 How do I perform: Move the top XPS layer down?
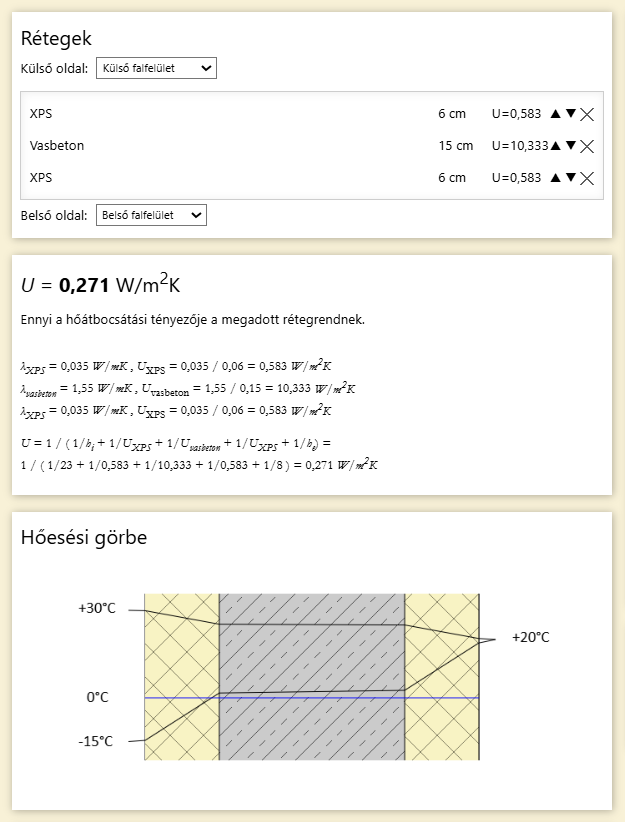click(571, 114)
